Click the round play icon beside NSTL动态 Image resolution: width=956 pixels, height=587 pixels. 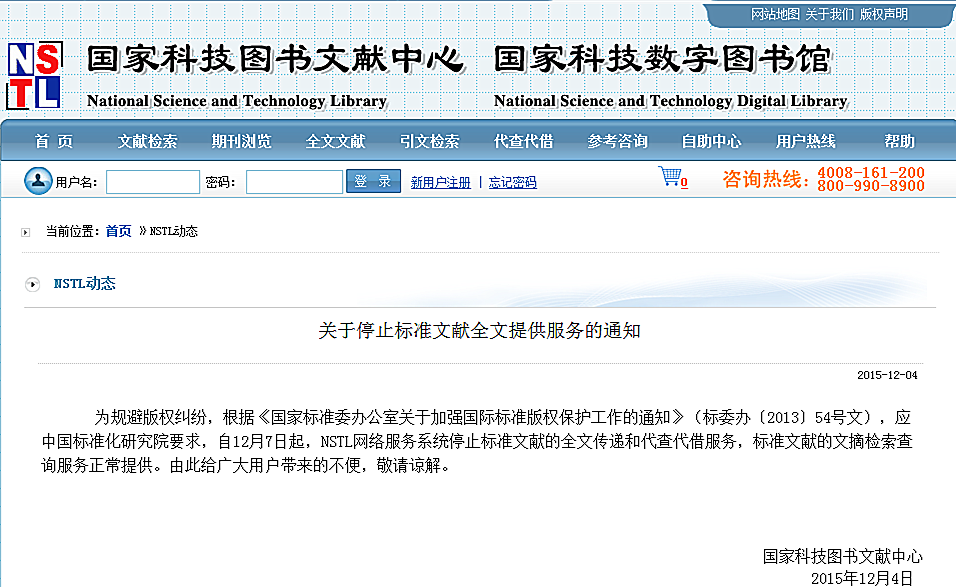point(32,284)
